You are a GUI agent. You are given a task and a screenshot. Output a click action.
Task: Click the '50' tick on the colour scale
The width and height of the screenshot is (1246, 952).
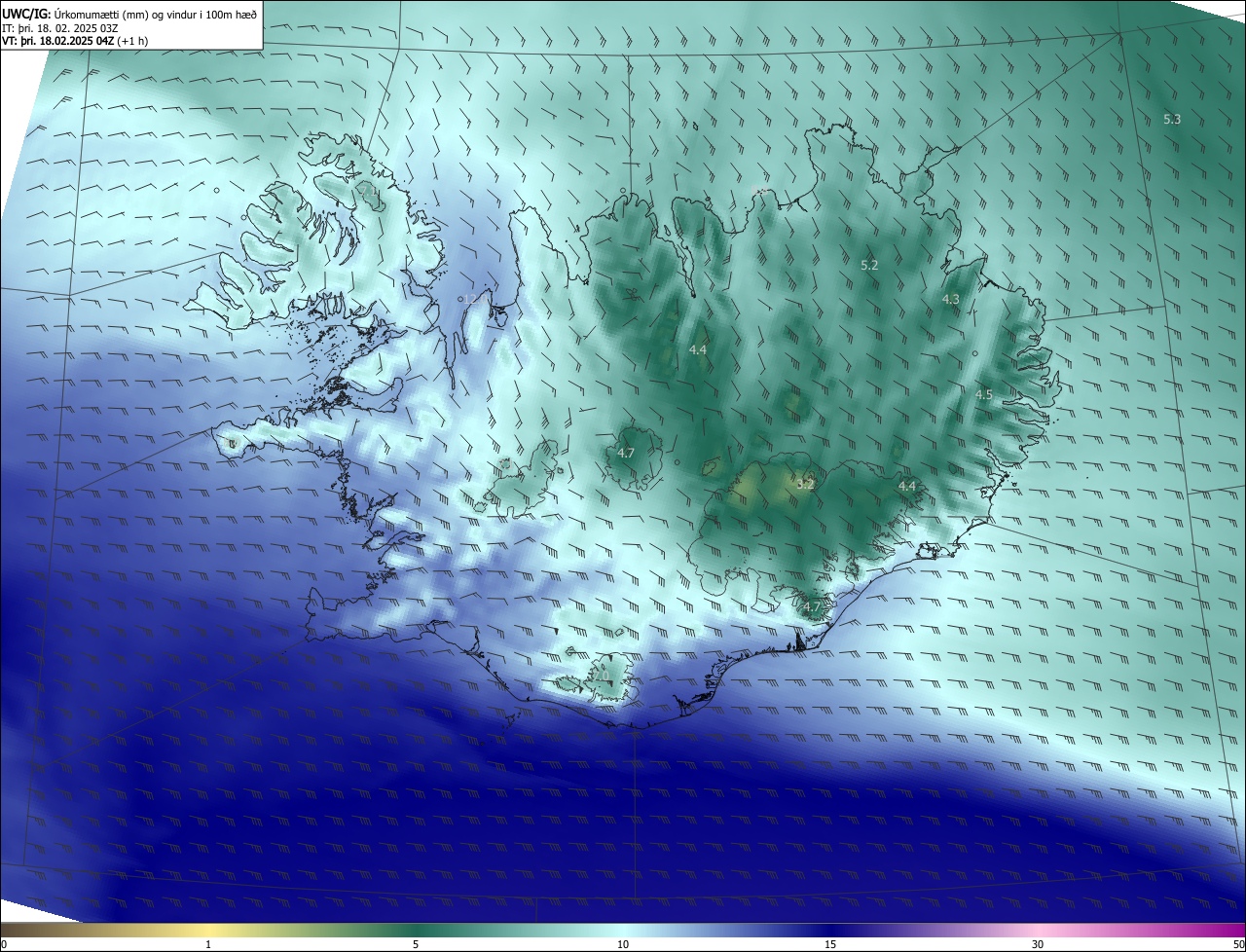tap(1239, 944)
